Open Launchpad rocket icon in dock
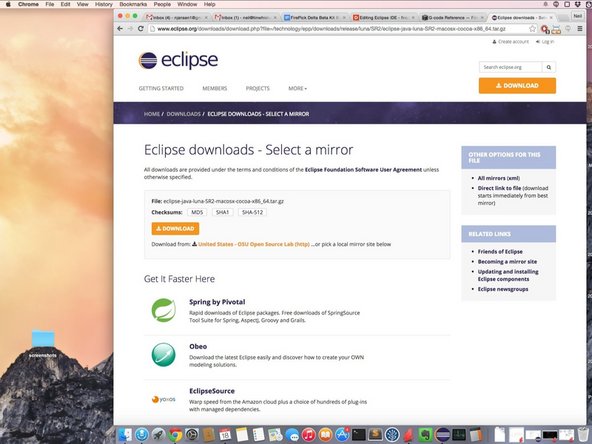 coord(159,435)
